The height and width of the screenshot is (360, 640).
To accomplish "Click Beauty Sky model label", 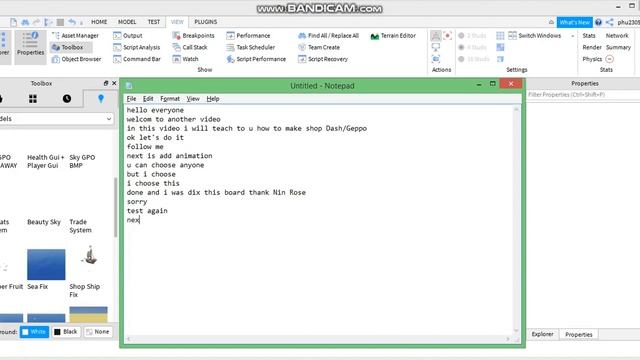I will tap(44, 222).
